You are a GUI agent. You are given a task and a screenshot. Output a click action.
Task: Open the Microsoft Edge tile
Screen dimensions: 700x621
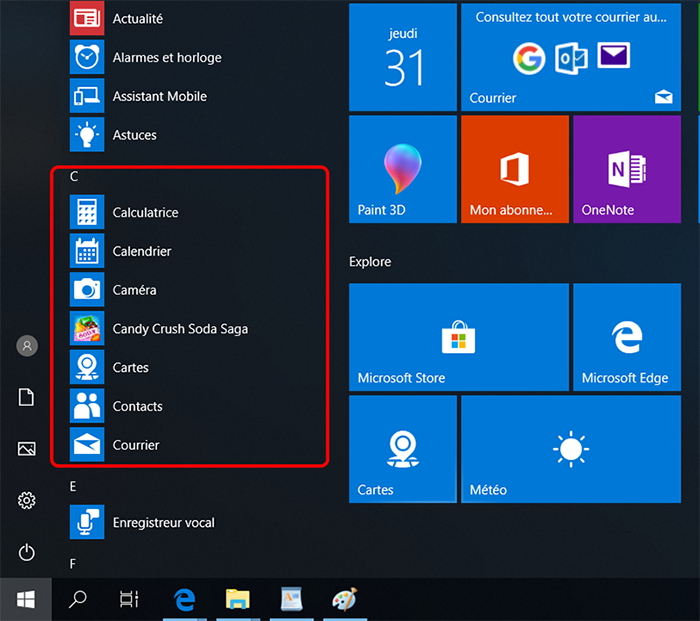tap(627, 337)
